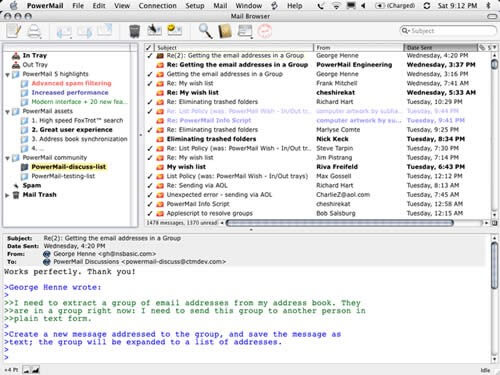The image size is (500, 375).
Task: Sort messages by Subject column header
Action: pos(234,48)
